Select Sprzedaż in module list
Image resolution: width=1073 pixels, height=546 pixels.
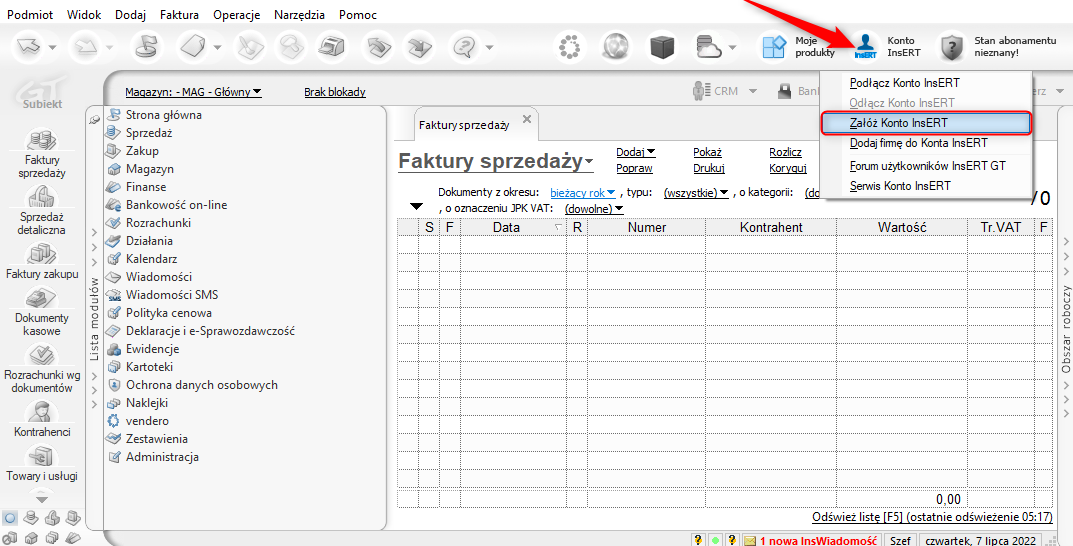coord(148,133)
